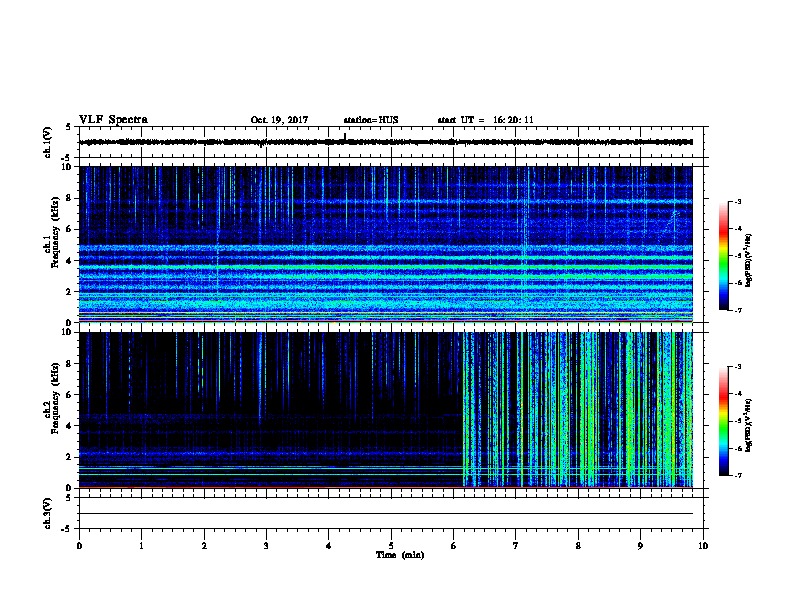Click the ch.1 colorbar log(PSD) units label

point(748,260)
